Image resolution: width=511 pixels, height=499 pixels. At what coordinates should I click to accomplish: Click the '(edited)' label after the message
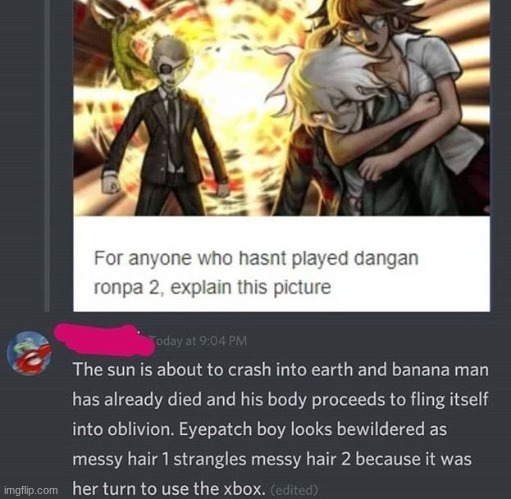point(295,490)
